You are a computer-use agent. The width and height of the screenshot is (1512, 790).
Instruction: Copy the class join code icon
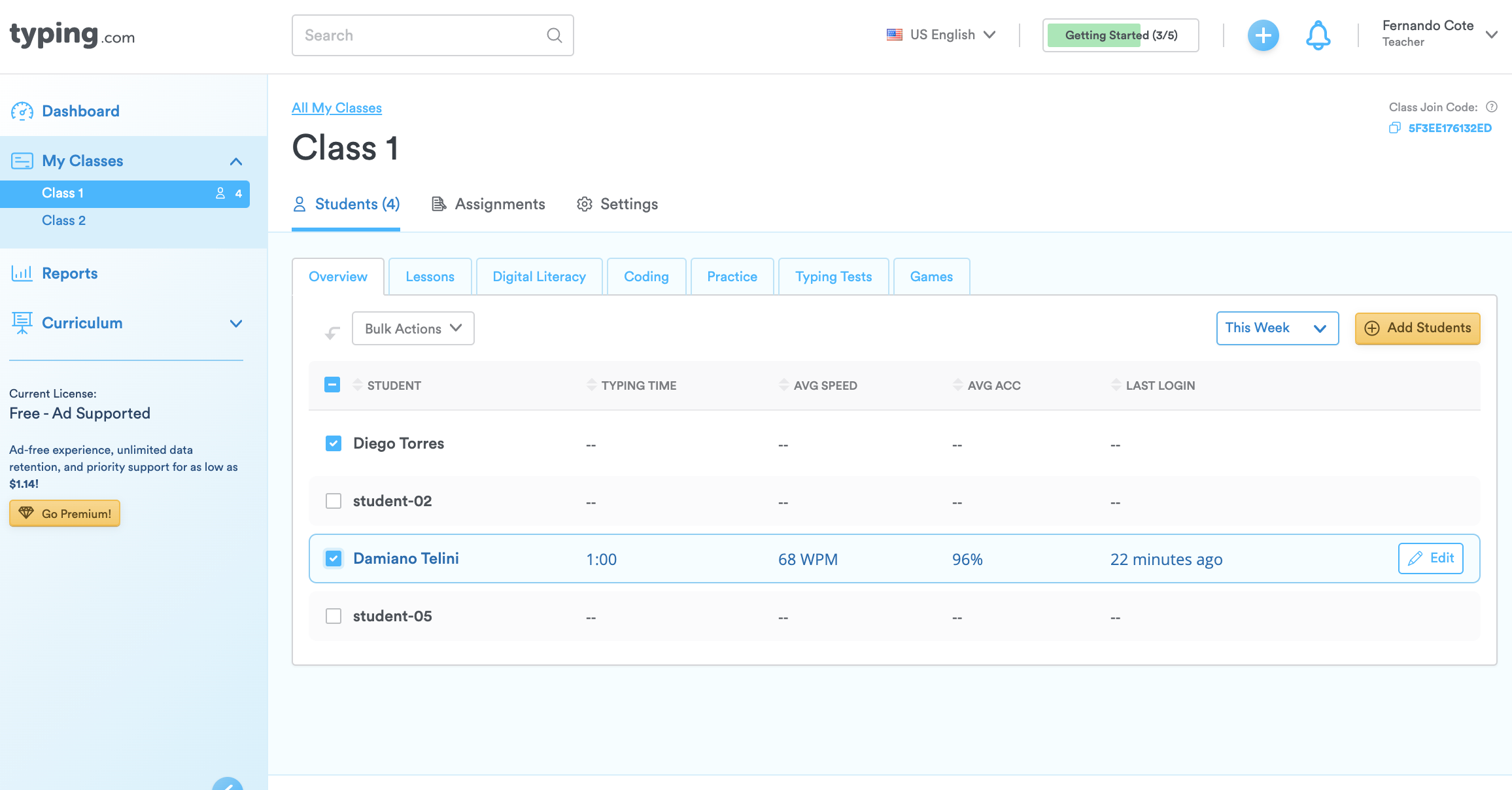(1394, 128)
